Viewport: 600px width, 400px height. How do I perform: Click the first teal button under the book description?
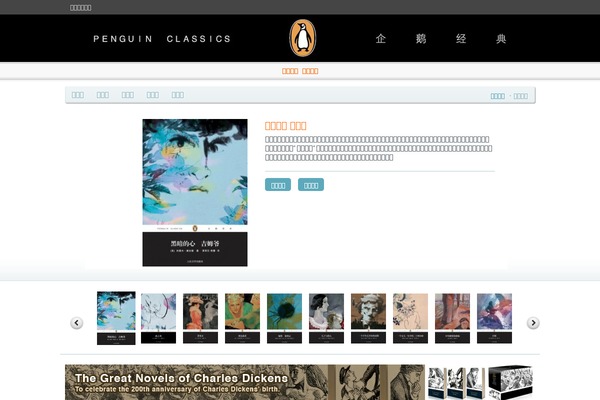(278, 185)
